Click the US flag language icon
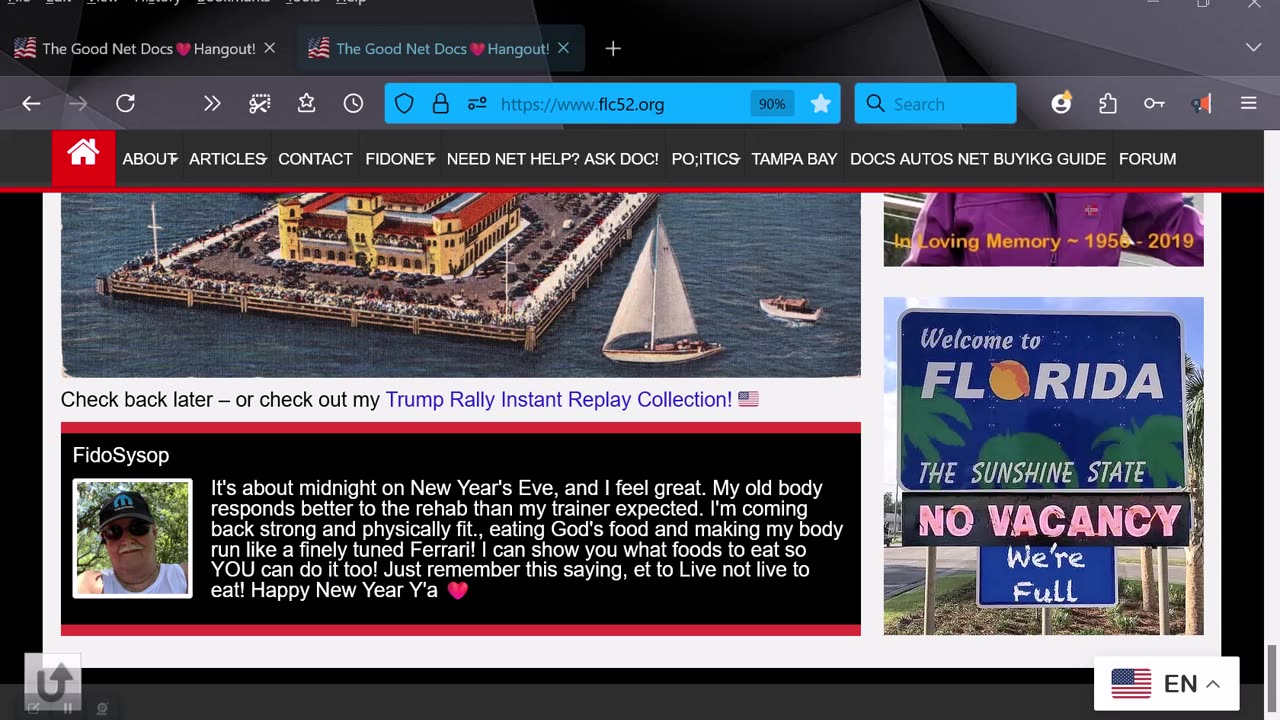The image size is (1280, 720). point(1131,684)
